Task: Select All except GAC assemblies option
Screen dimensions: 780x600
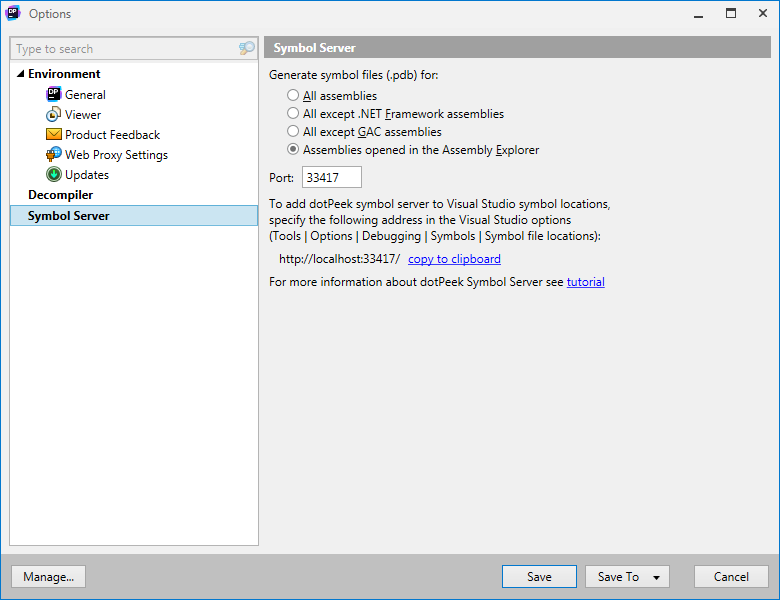Action: tap(293, 131)
